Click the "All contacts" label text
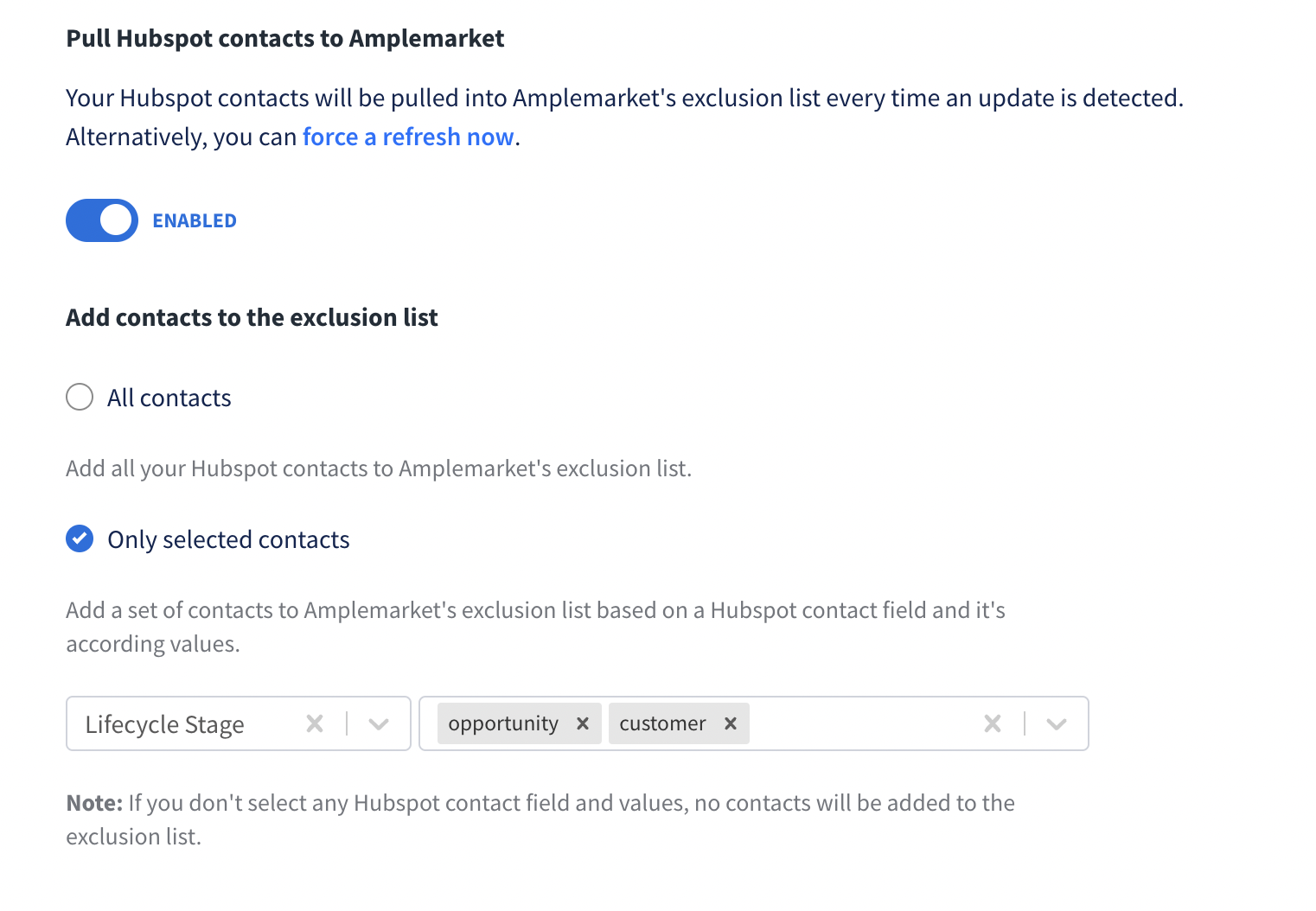 pyautogui.click(x=169, y=398)
